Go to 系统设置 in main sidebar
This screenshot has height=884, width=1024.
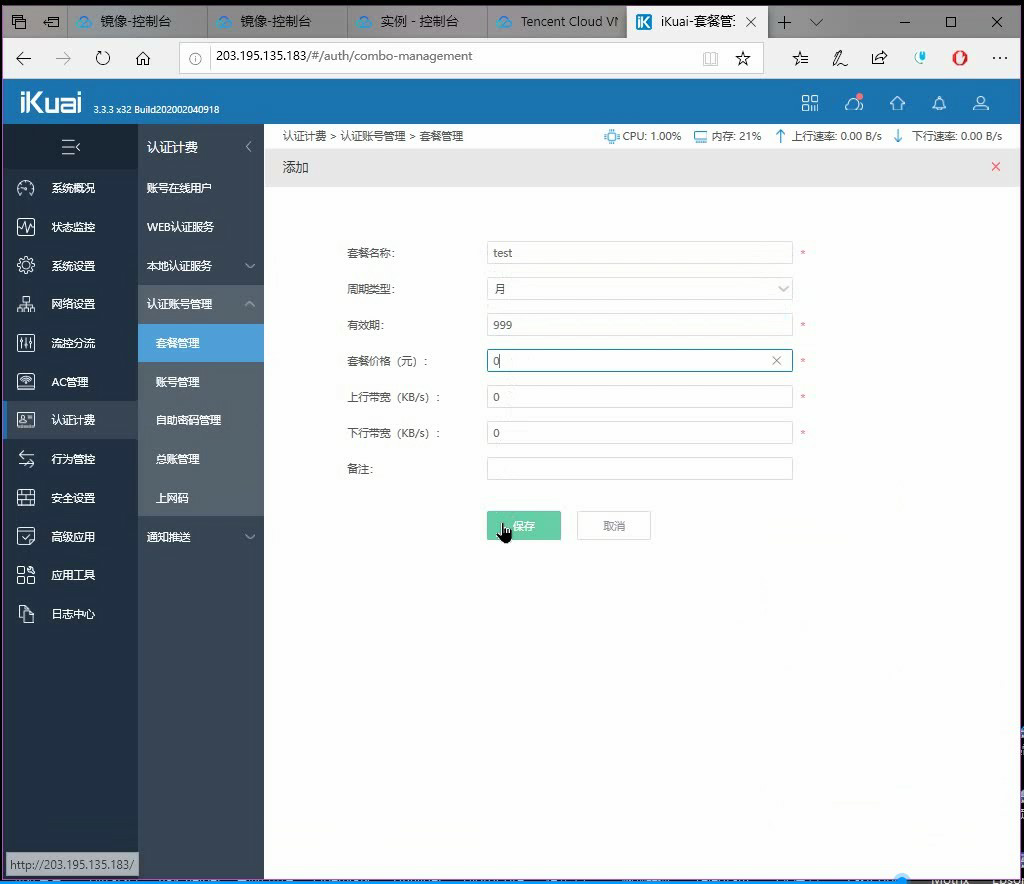point(72,266)
